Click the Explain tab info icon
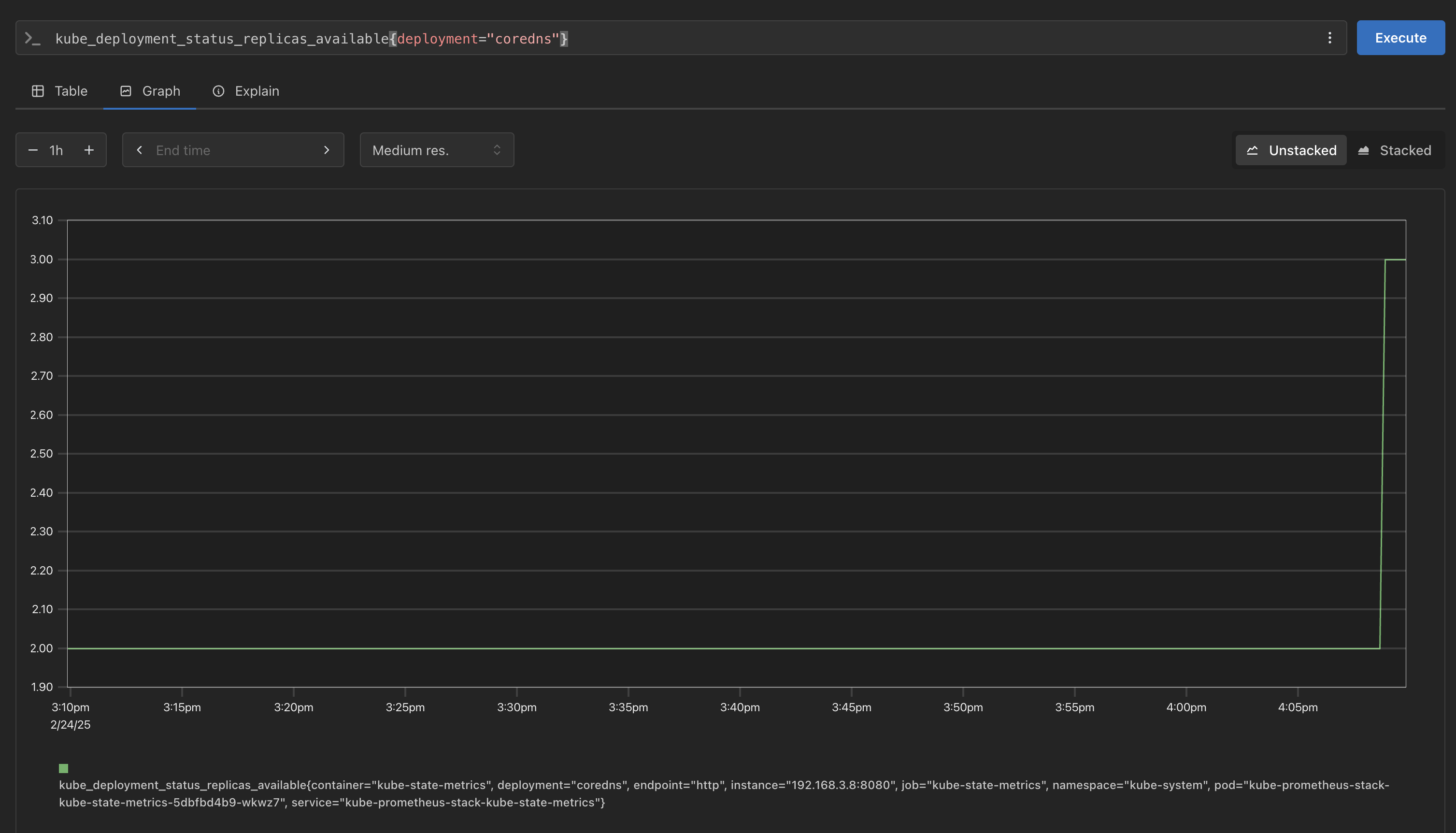 [218, 91]
